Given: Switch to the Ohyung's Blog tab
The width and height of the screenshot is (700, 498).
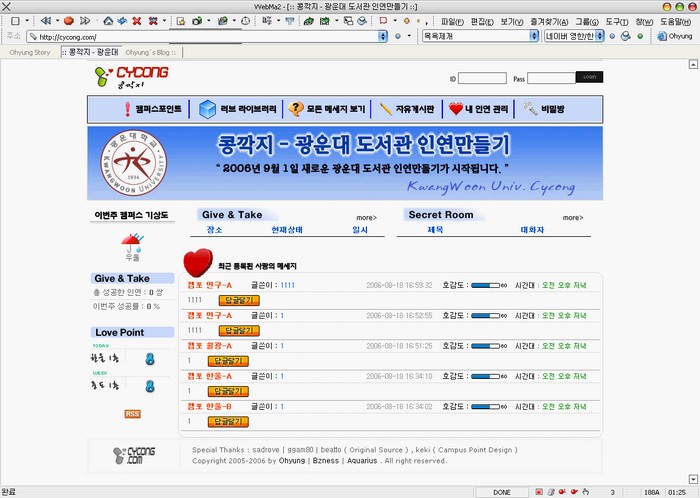Looking at the screenshot, I should pyautogui.click(x=150, y=52).
